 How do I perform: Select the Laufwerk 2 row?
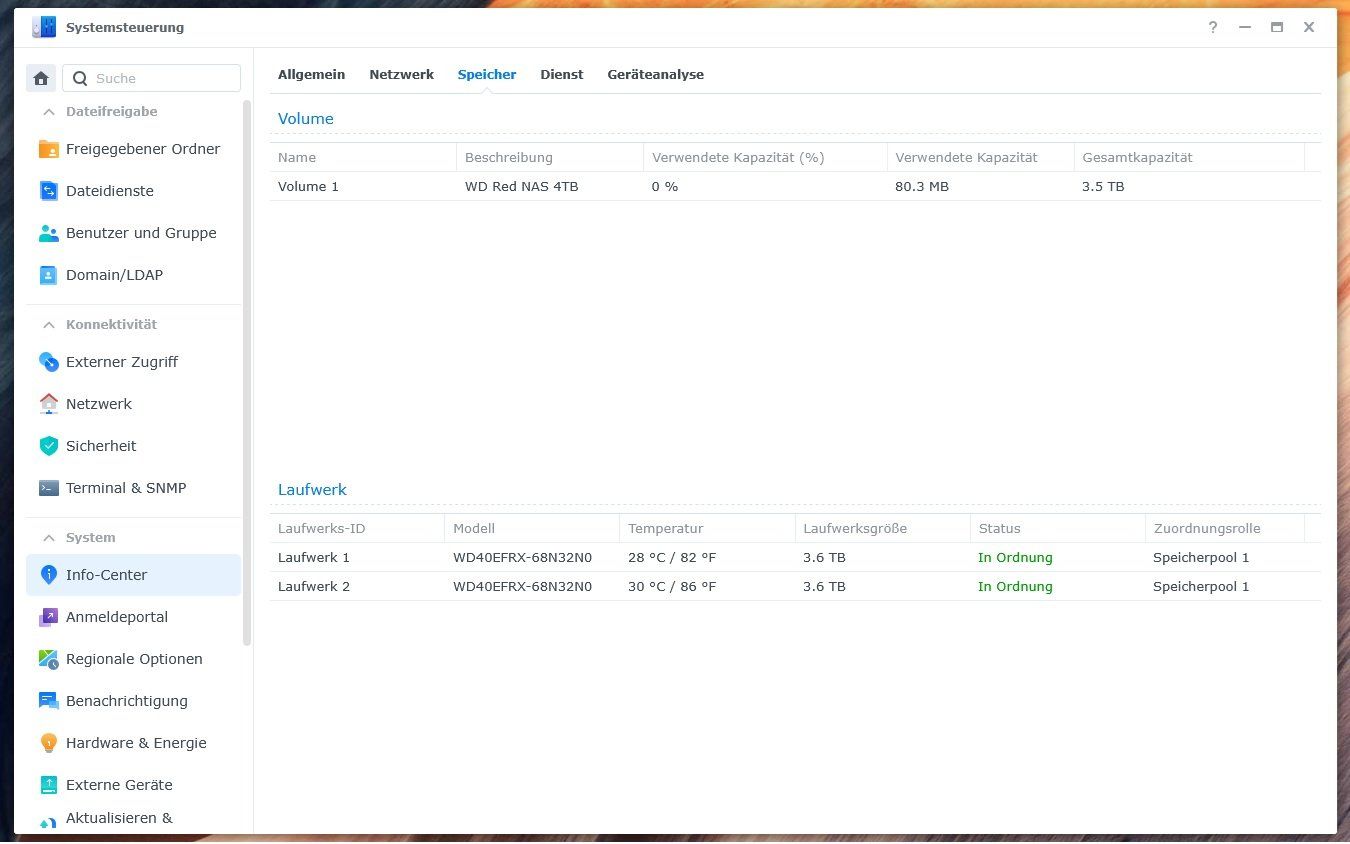[795, 587]
